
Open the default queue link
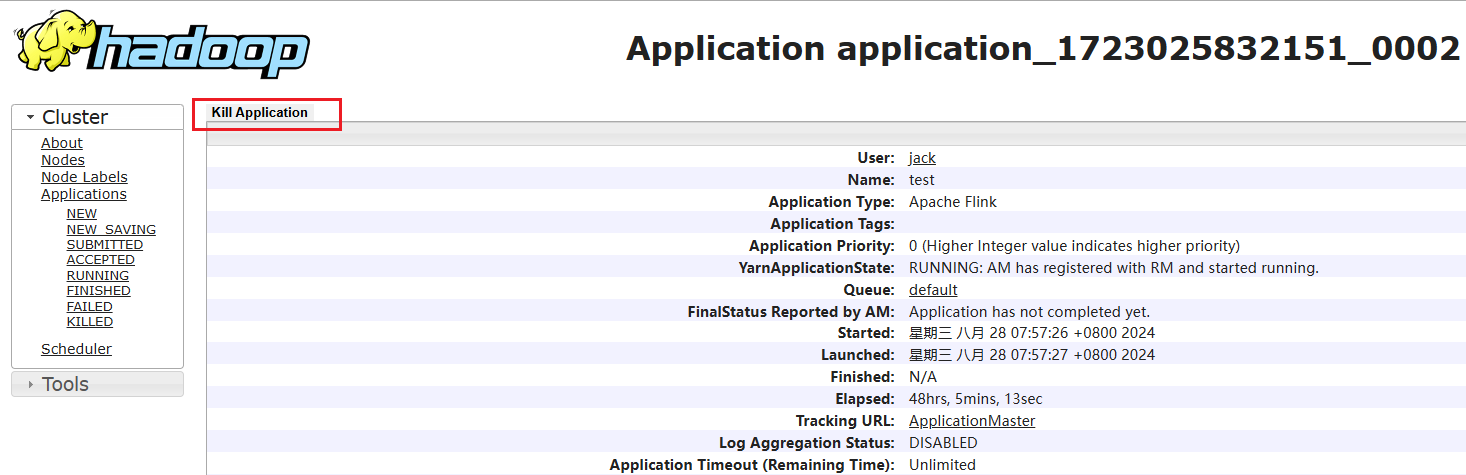tap(933, 290)
